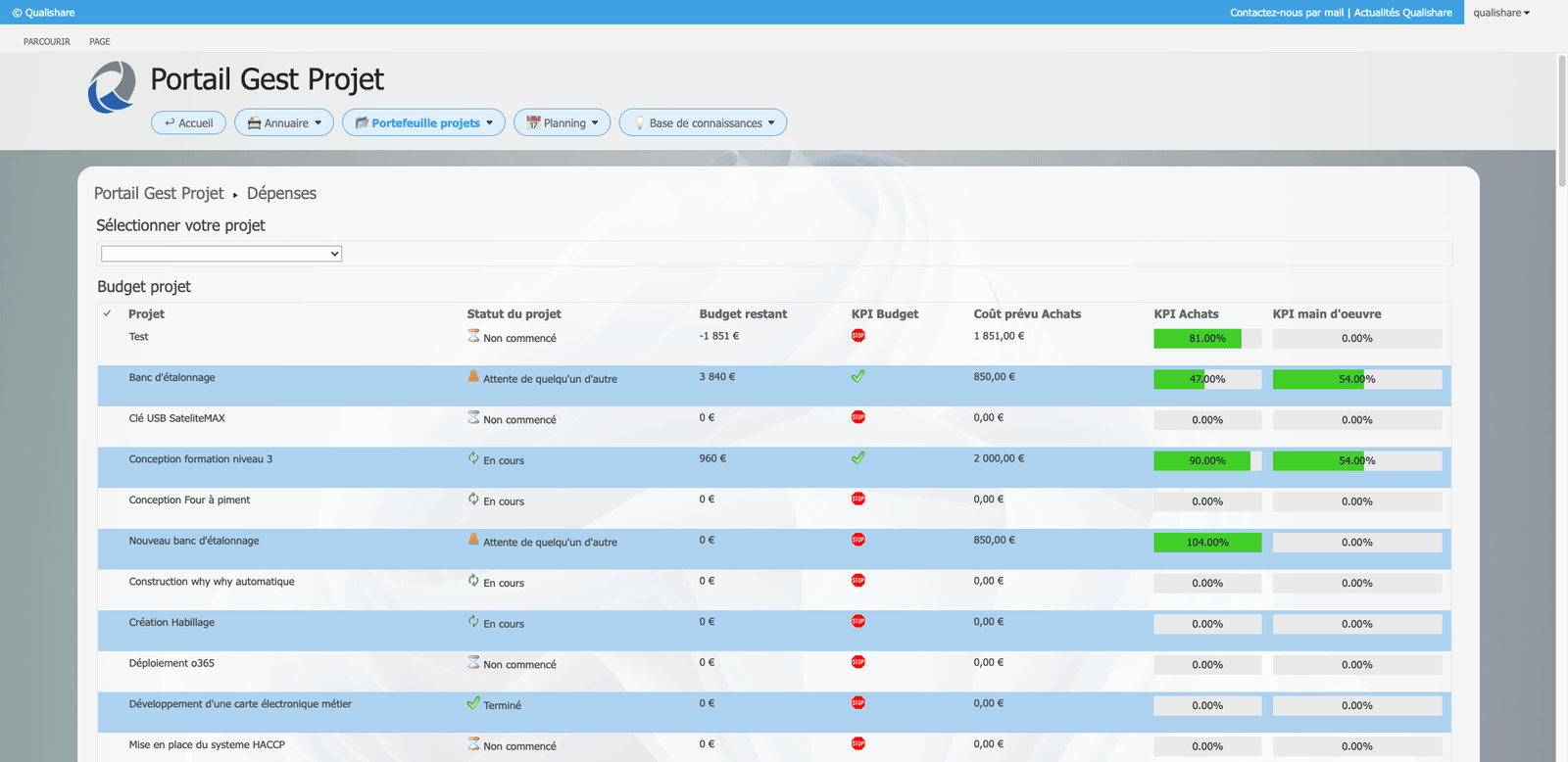Toggle the select-all checkmark in table header
The width and height of the screenshot is (1568, 762).
pyautogui.click(x=108, y=314)
